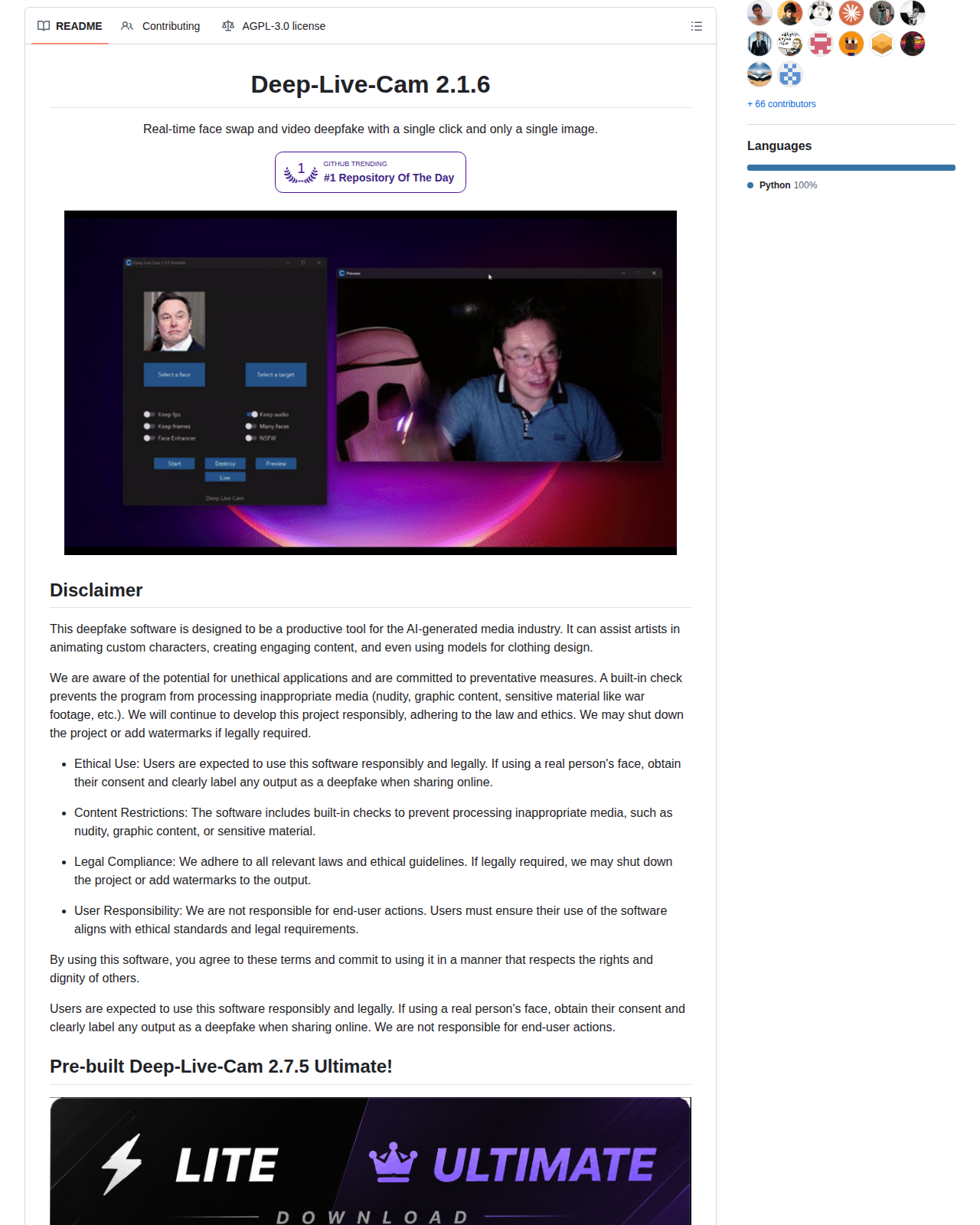This screenshot has height=1225, width=980.
Task: Click the "Pre-built Deep-Live-Cam 2.7.5 Ultimate!" heading
Action: coord(221,1067)
